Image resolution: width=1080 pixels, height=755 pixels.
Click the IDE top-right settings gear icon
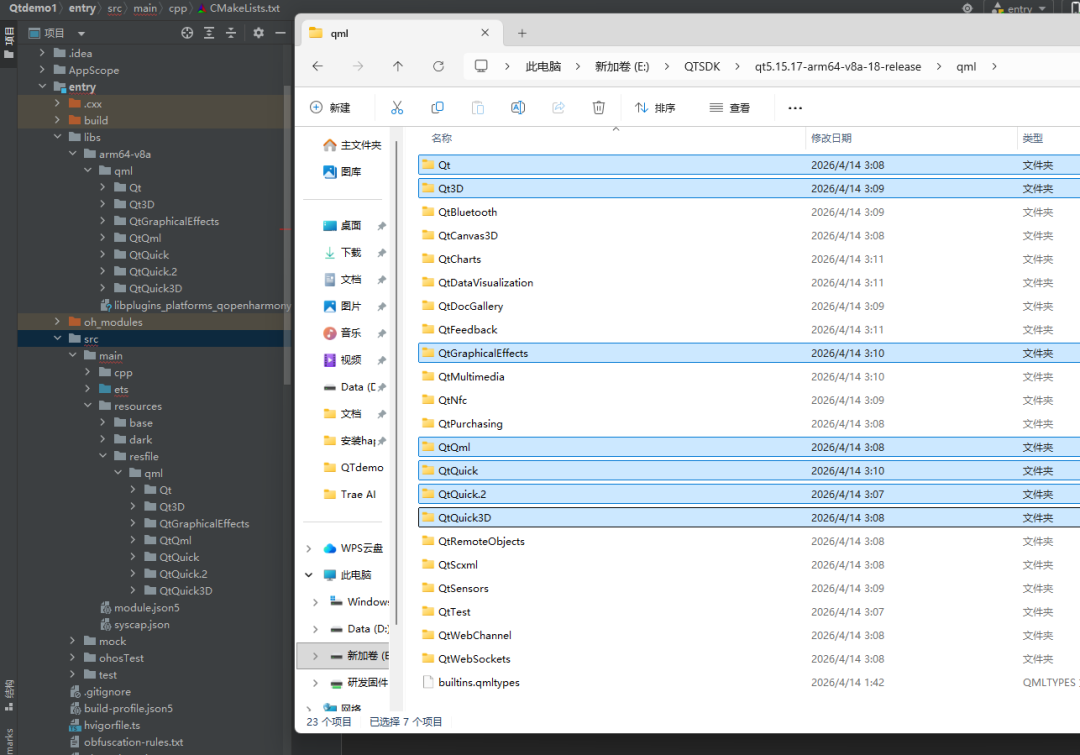click(968, 8)
